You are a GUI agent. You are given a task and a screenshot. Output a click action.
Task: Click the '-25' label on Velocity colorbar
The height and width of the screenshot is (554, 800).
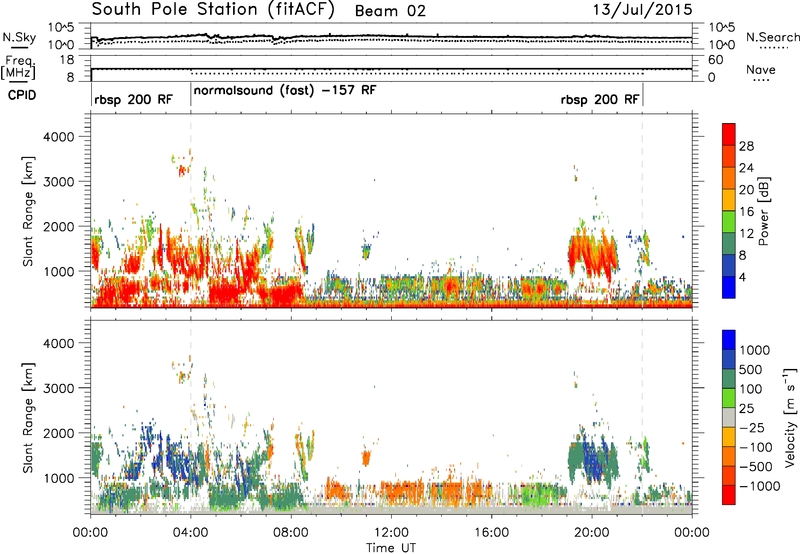point(752,427)
